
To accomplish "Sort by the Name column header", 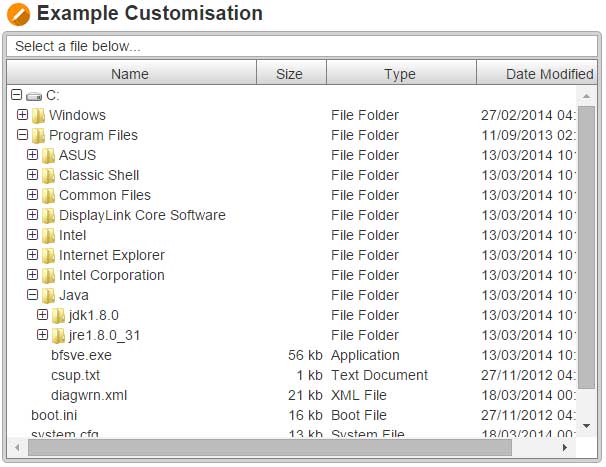I will coord(131,72).
